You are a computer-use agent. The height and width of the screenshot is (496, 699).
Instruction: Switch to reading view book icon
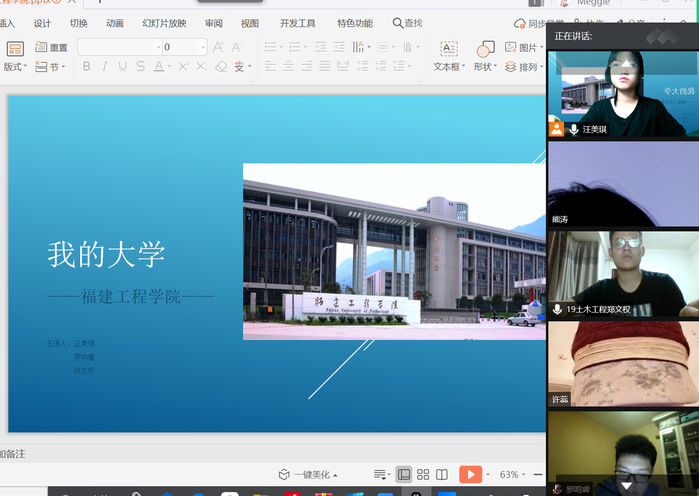click(x=442, y=475)
